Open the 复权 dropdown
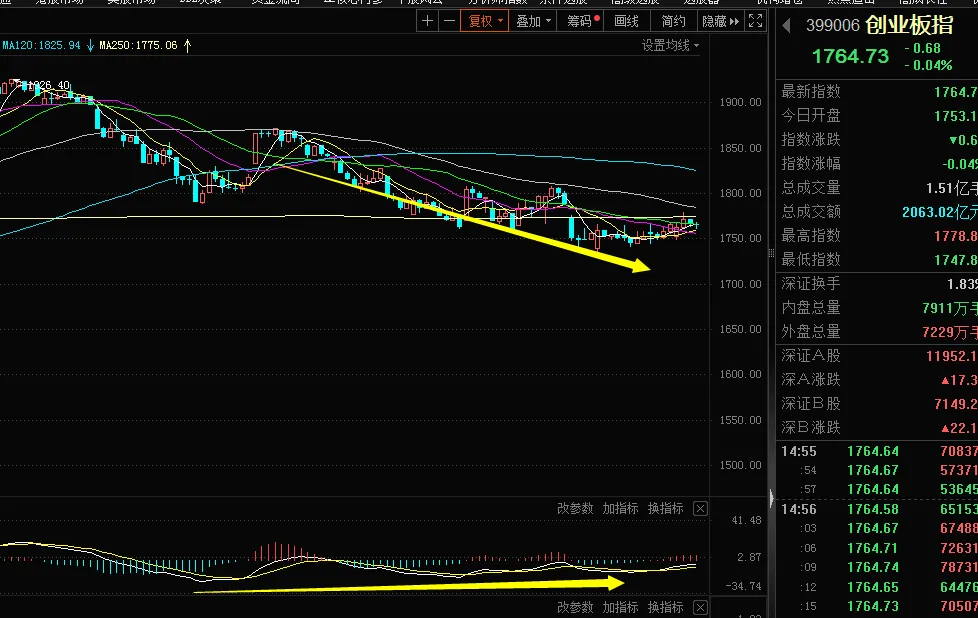This screenshot has height=618, width=978. [x=485, y=21]
